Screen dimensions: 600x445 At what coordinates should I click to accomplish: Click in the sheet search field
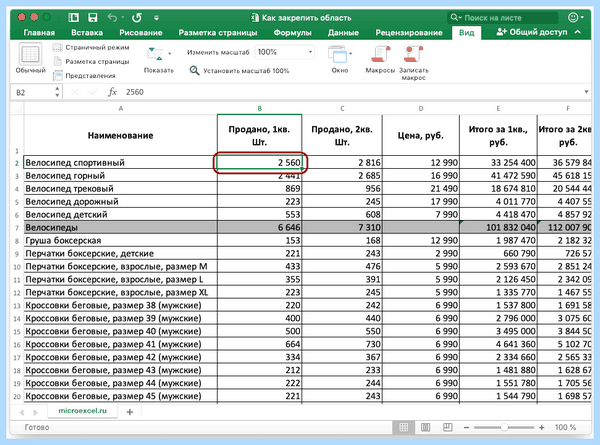(502, 18)
